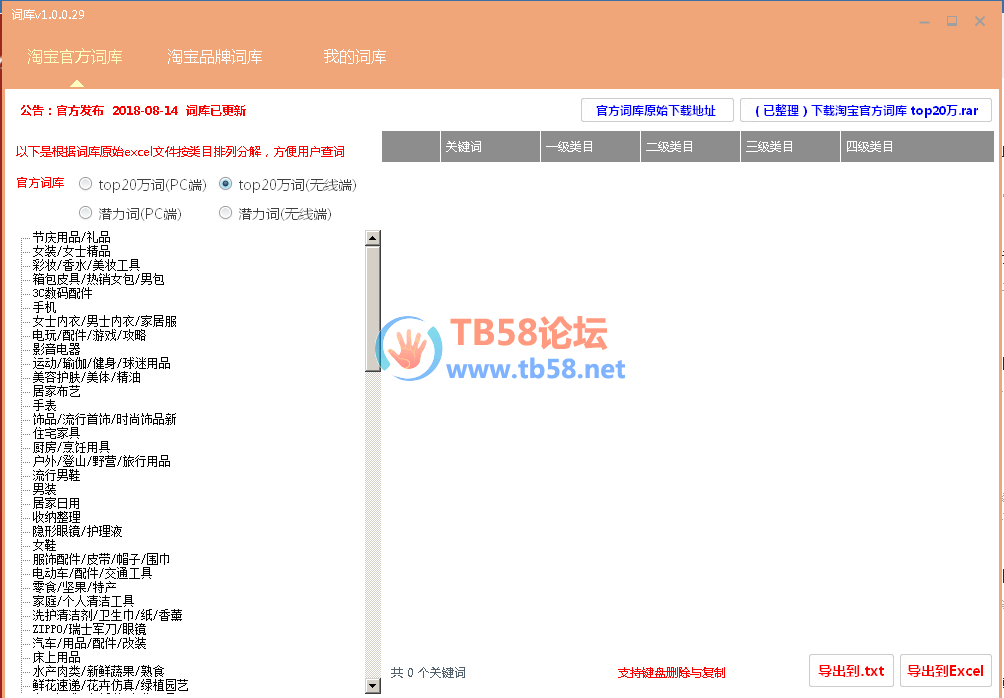Select 水产肉类/新鲜蔬果/熟食 category
Image resolution: width=1004 pixels, height=698 pixels.
coord(99,671)
